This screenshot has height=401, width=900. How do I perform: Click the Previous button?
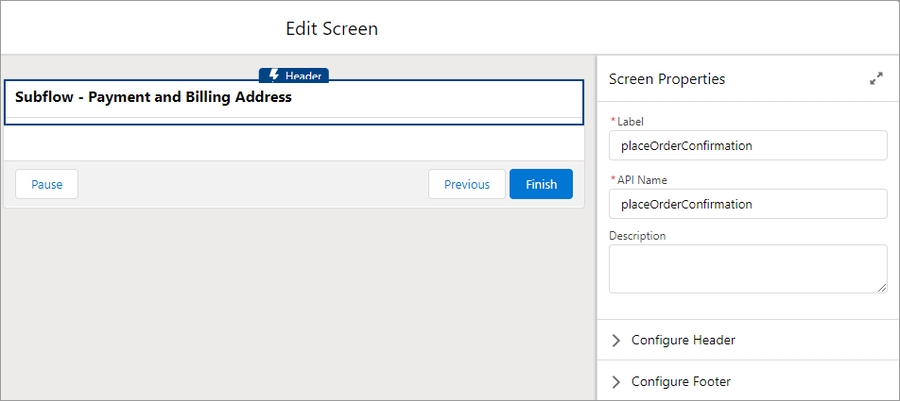pos(467,184)
